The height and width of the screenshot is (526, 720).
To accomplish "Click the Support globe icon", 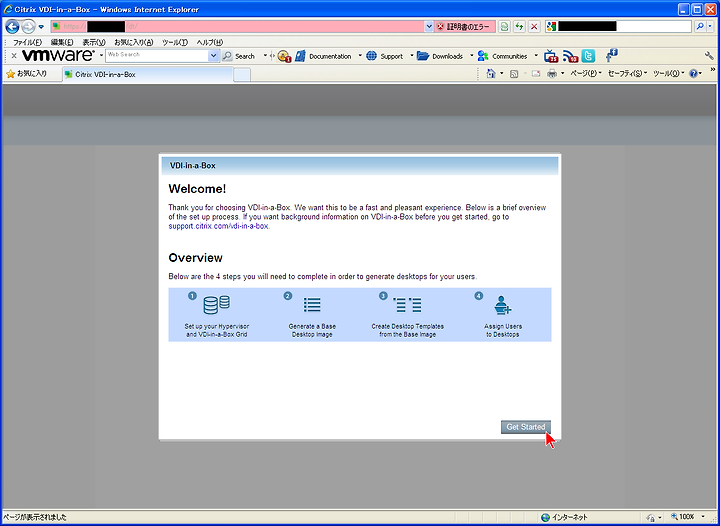I will tap(371, 56).
